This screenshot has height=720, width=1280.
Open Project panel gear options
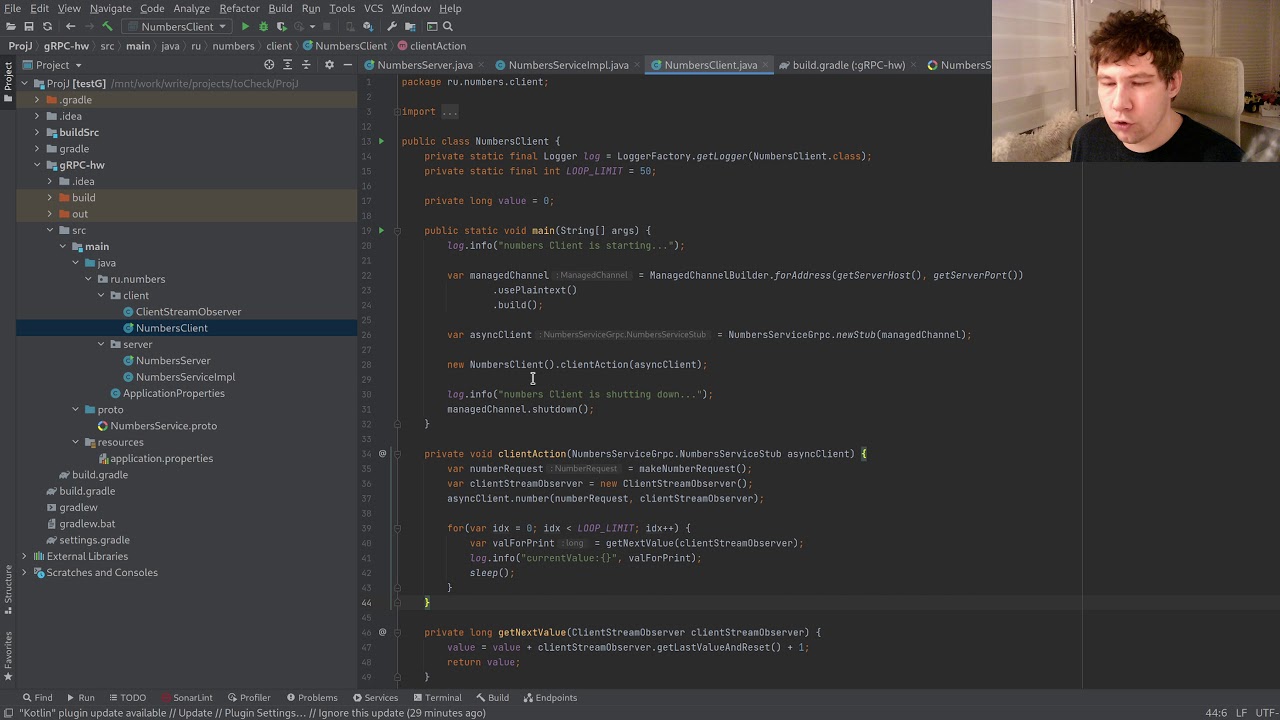coord(329,65)
